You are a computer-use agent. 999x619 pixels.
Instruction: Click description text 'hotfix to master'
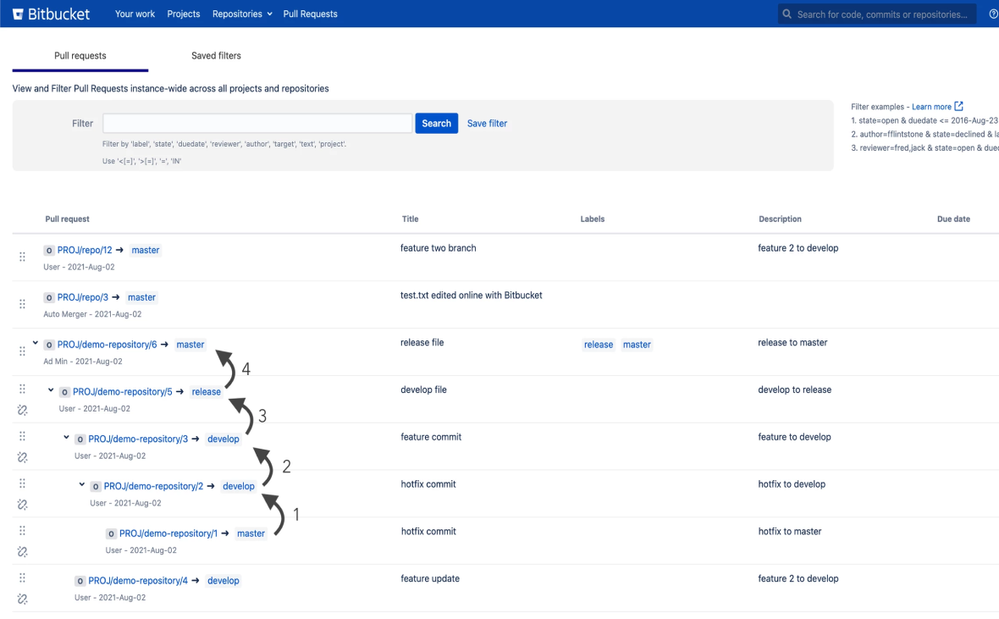click(x=789, y=531)
